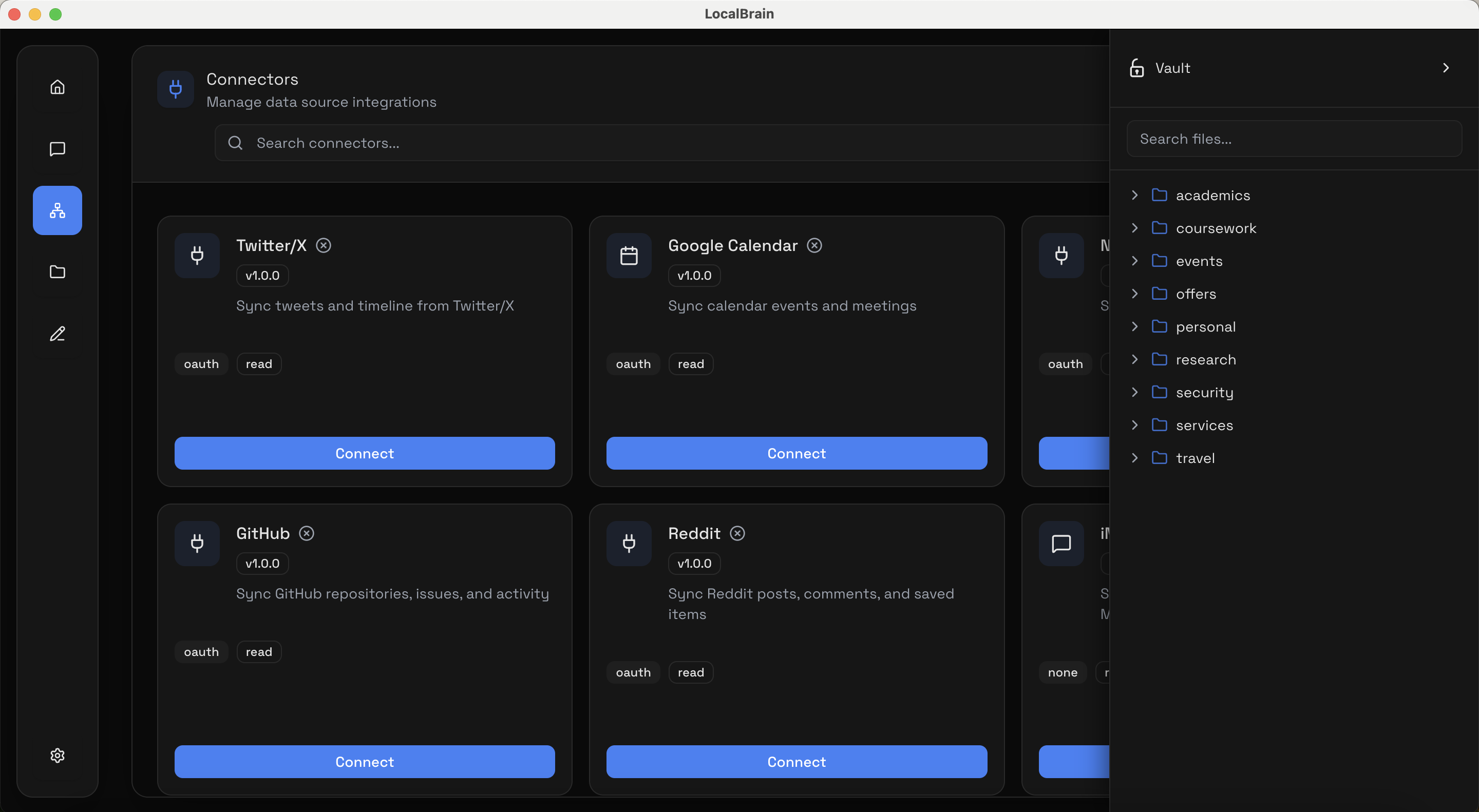Click the Vault lock icon

pos(1137,68)
